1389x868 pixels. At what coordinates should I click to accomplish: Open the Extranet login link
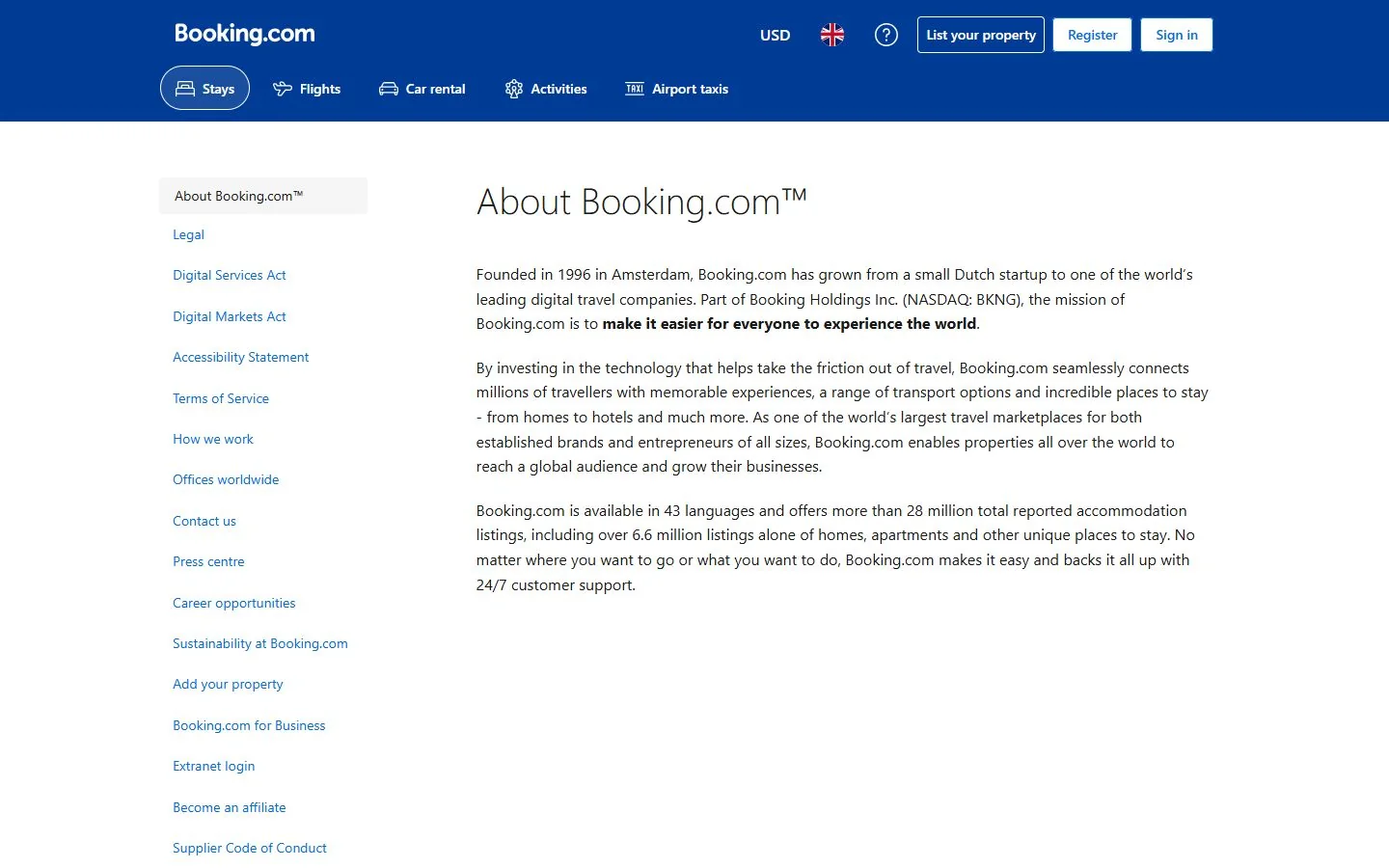[x=214, y=766]
